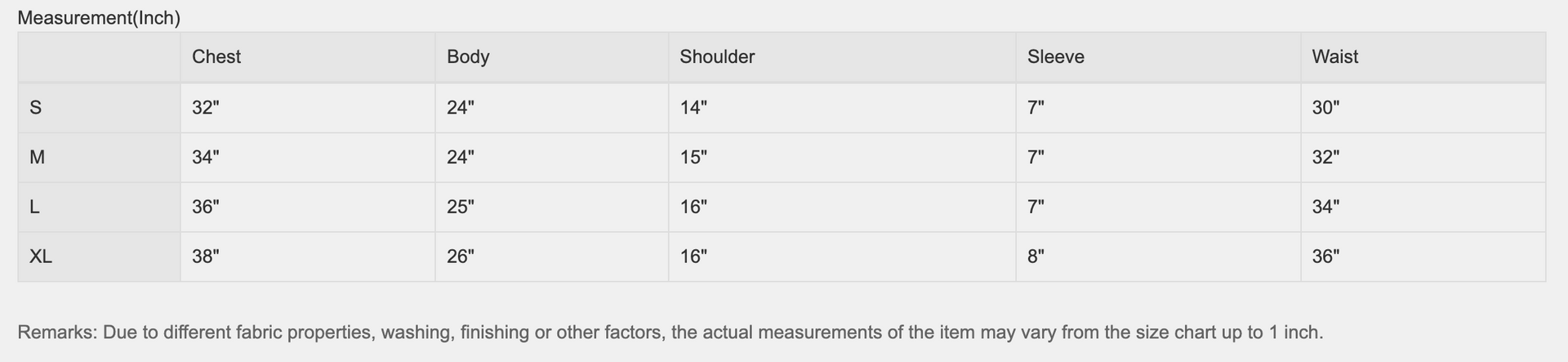Click the shoulder value for size S
Viewport: 1568px width, 362px height.
click(693, 107)
